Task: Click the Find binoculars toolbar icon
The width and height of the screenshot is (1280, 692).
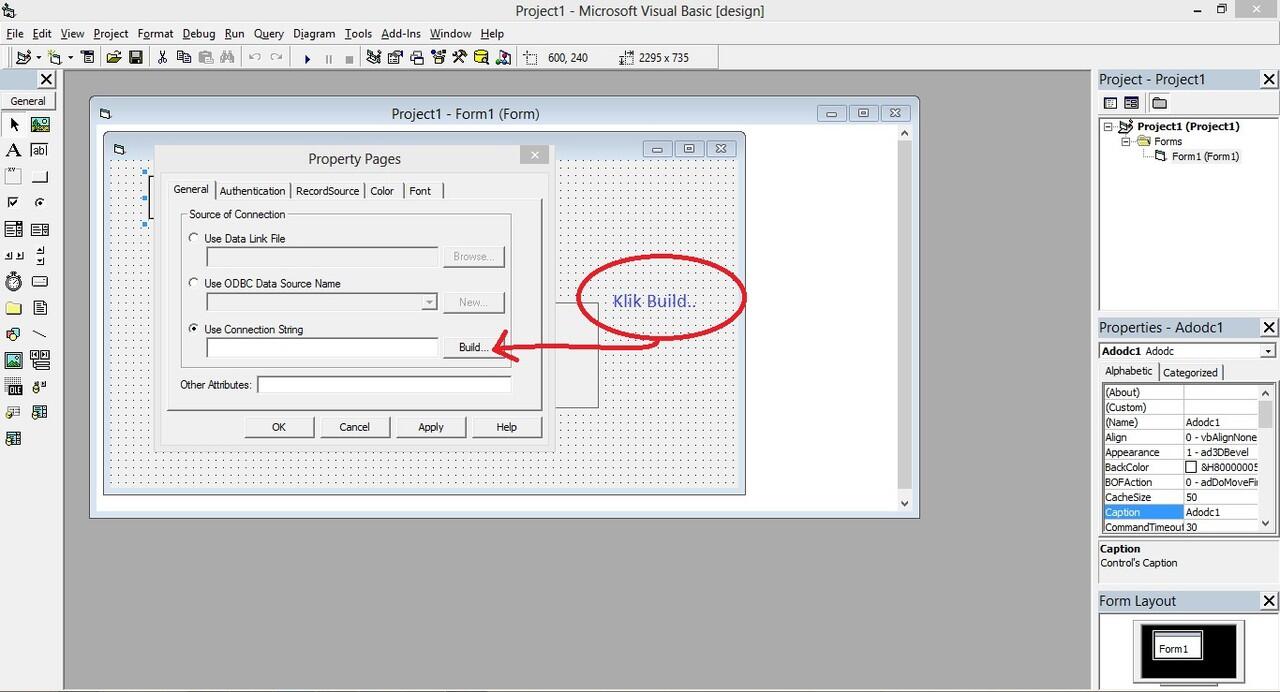Action: pyautogui.click(x=228, y=58)
